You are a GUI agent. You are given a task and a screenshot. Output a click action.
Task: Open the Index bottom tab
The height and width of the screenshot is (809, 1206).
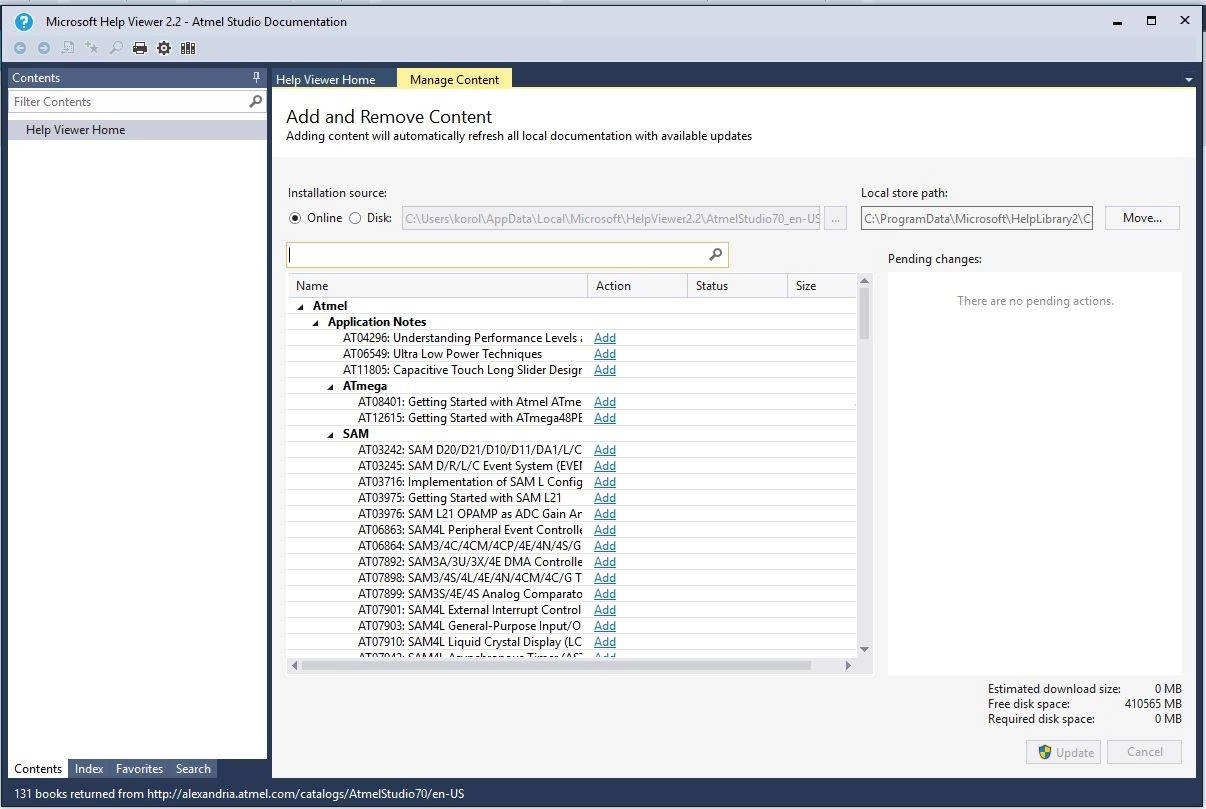pyautogui.click(x=89, y=769)
